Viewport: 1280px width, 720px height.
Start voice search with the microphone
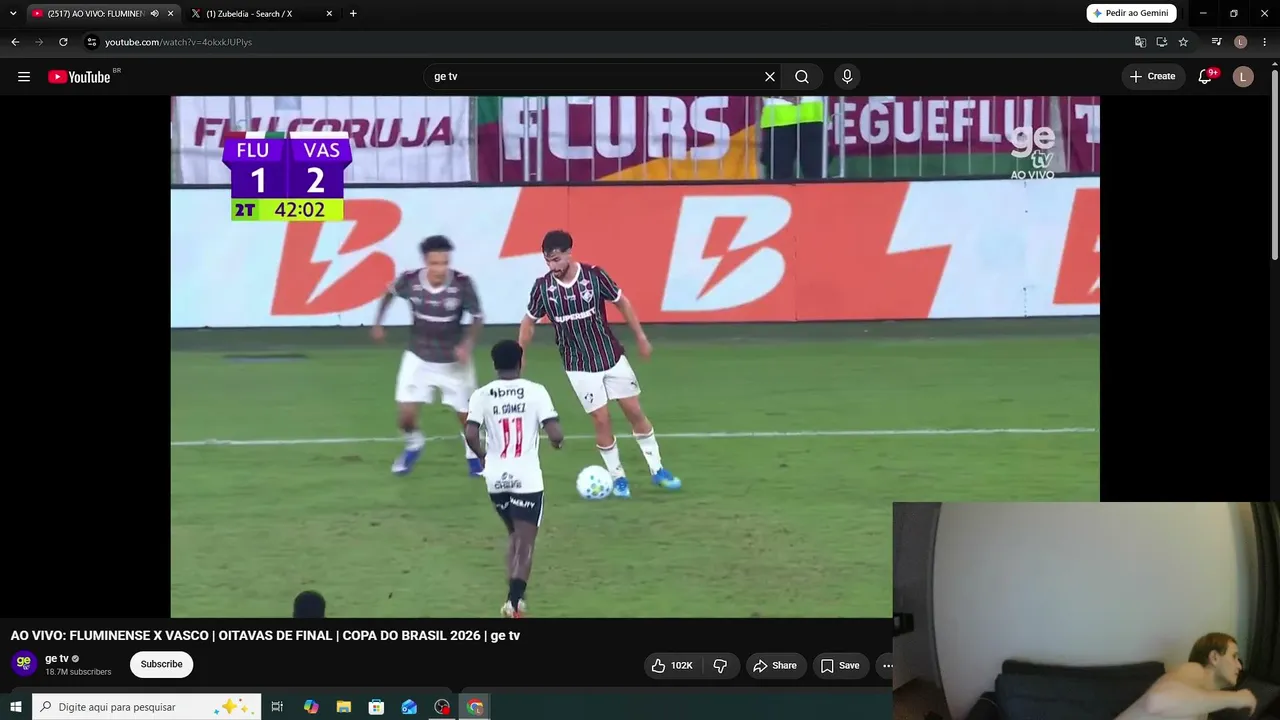(x=847, y=77)
